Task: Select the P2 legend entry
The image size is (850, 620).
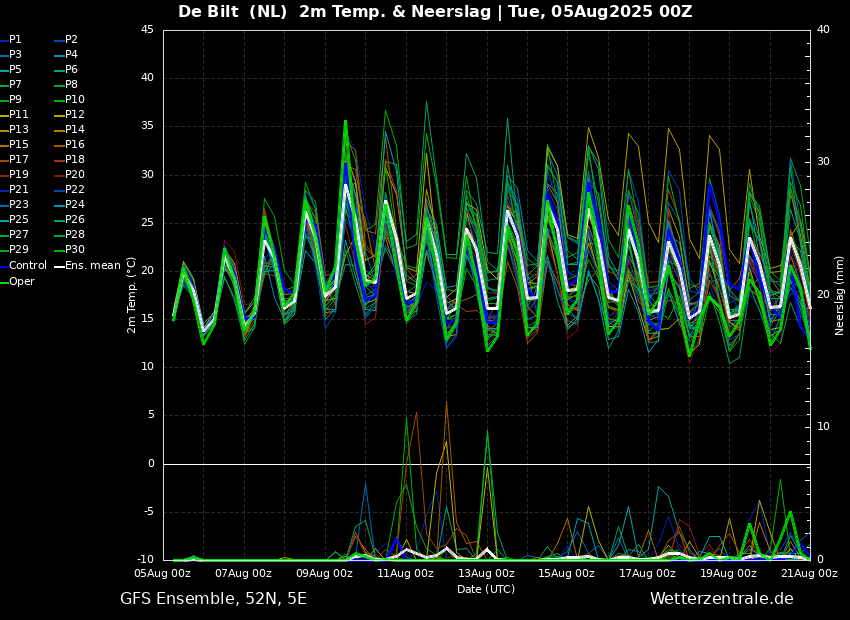Action: pyautogui.click(x=71, y=40)
